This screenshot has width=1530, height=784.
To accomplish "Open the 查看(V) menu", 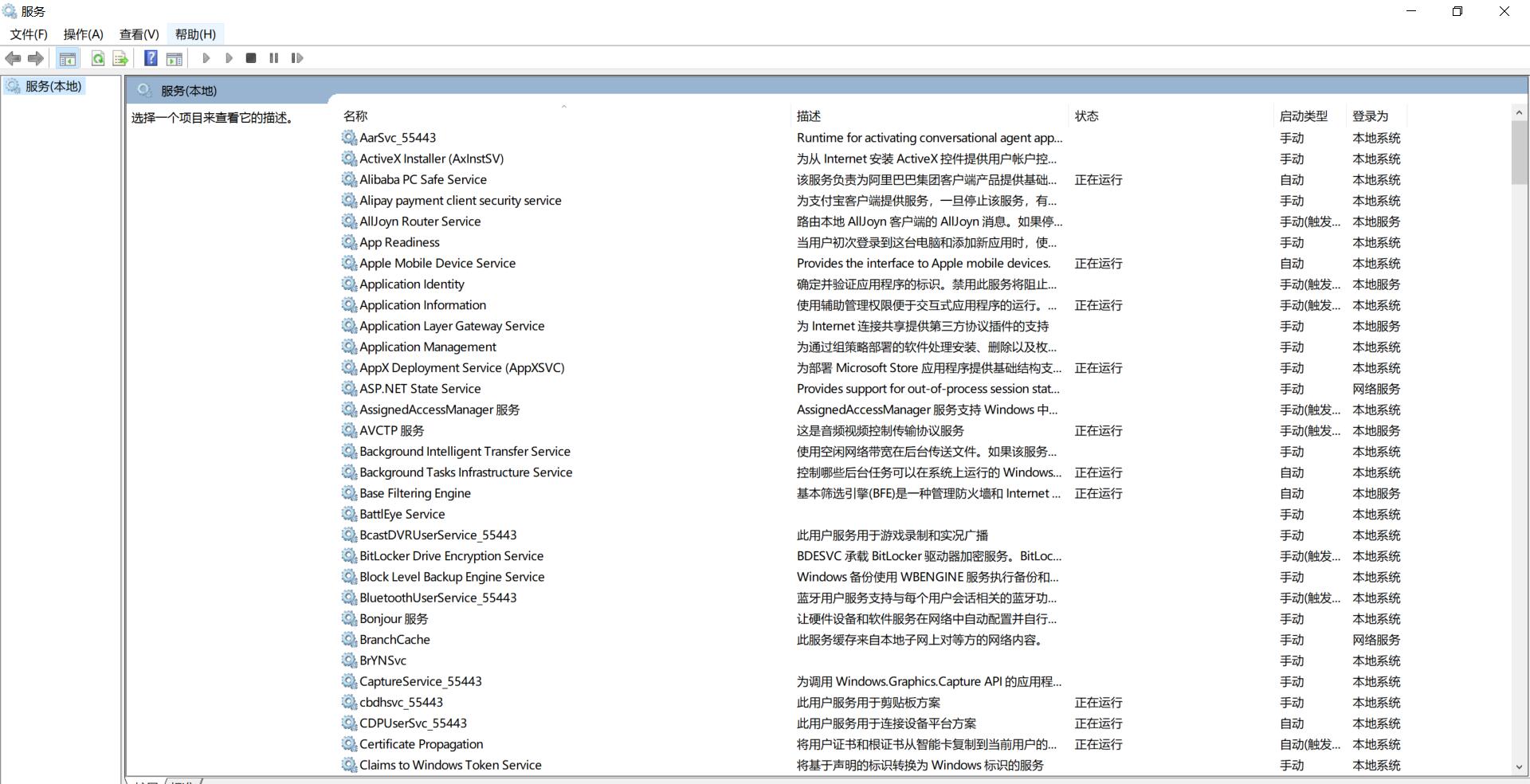I will pos(139,34).
